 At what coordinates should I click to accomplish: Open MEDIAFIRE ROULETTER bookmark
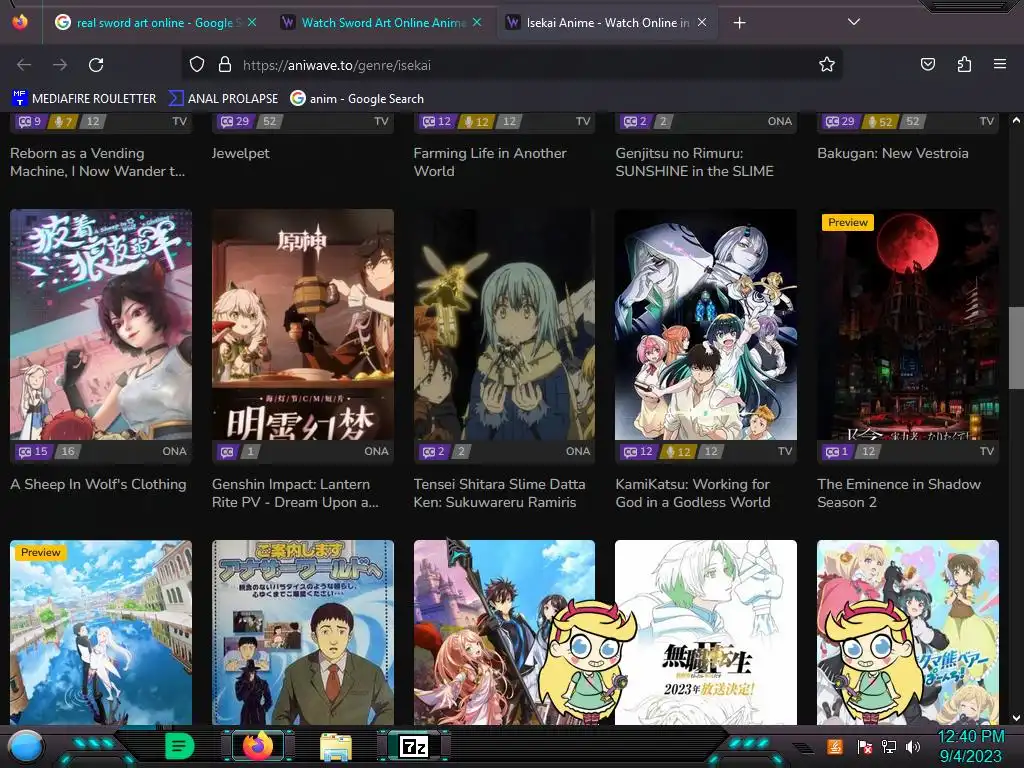click(x=84, y=99)
